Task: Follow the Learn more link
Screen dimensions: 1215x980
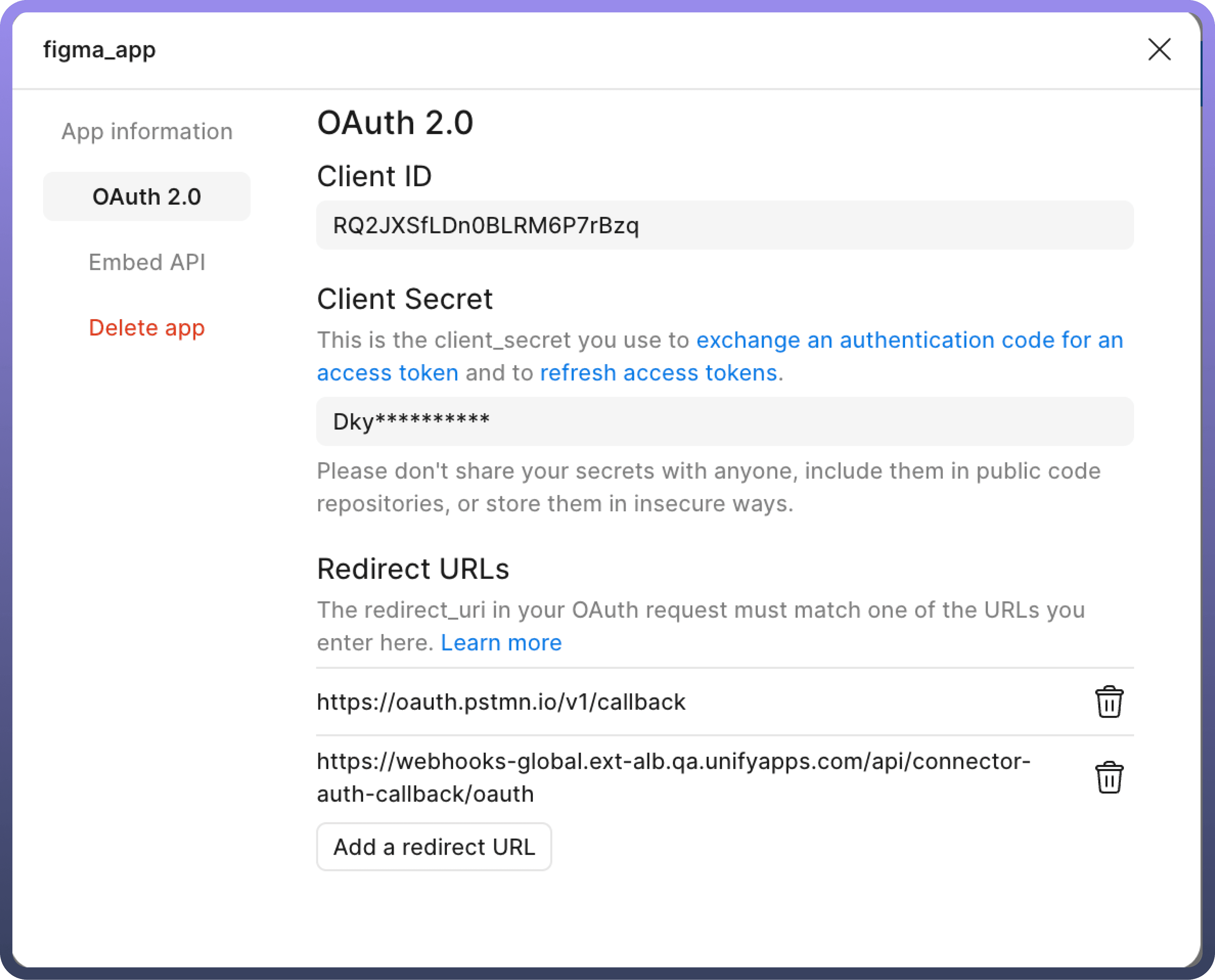Action: tap(501, 643)
